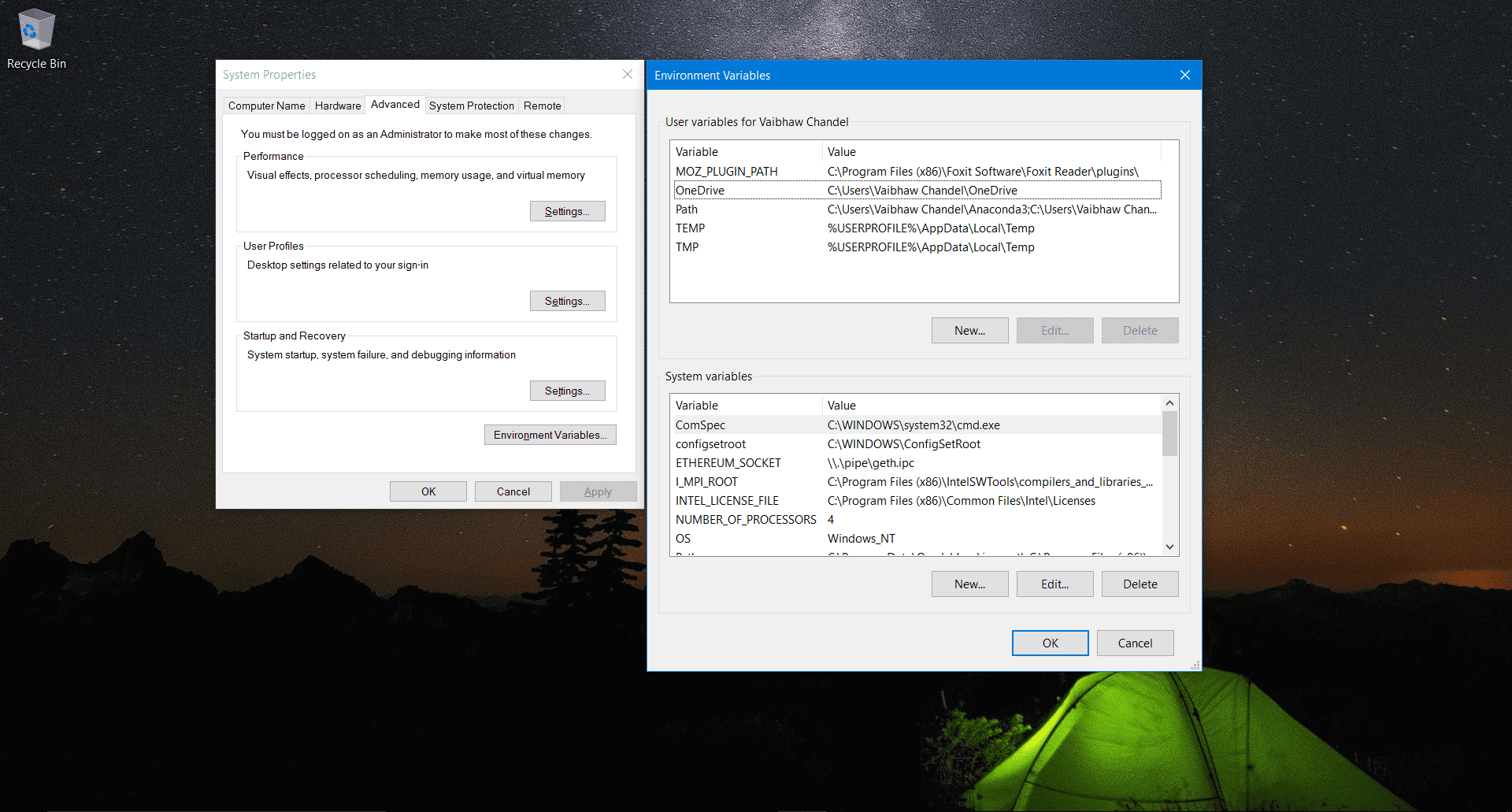Select MOZ_PLUGIN_PATH user variable row

pyautogui.click(x=917, y=172)
